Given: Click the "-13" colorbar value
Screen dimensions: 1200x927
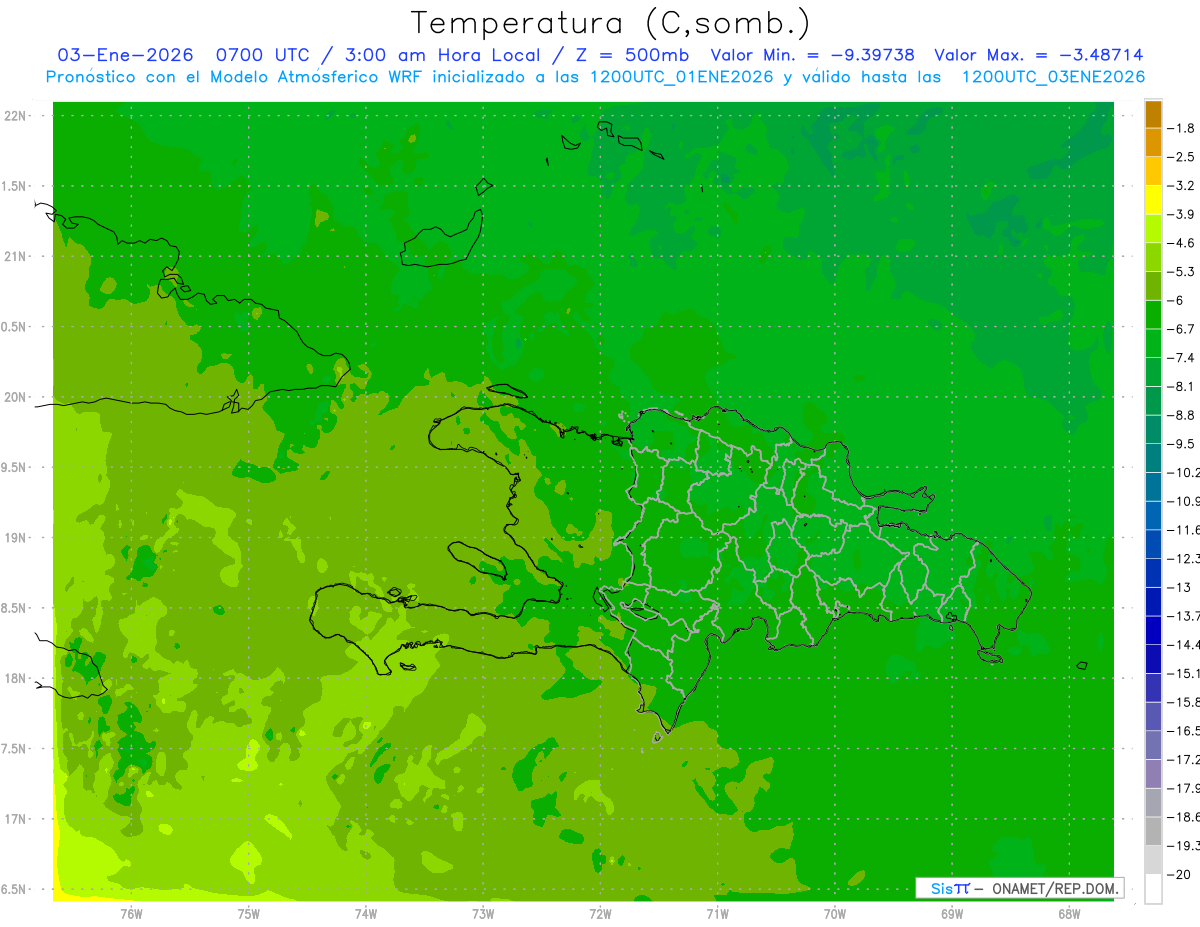Looking at the screenshot, I should [x=1179, y=587].
